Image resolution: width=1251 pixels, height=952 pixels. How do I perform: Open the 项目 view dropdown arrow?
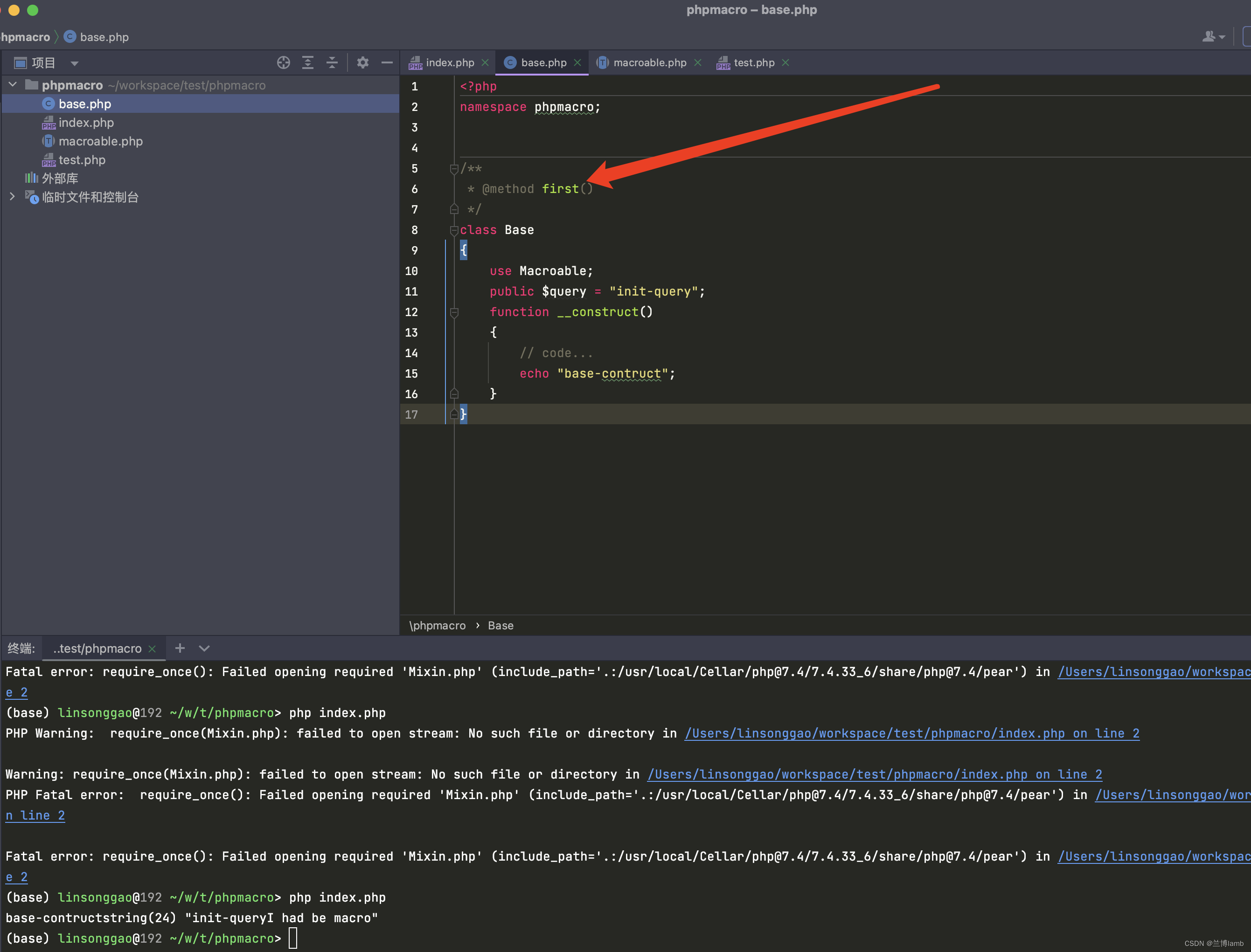[74, 63]
